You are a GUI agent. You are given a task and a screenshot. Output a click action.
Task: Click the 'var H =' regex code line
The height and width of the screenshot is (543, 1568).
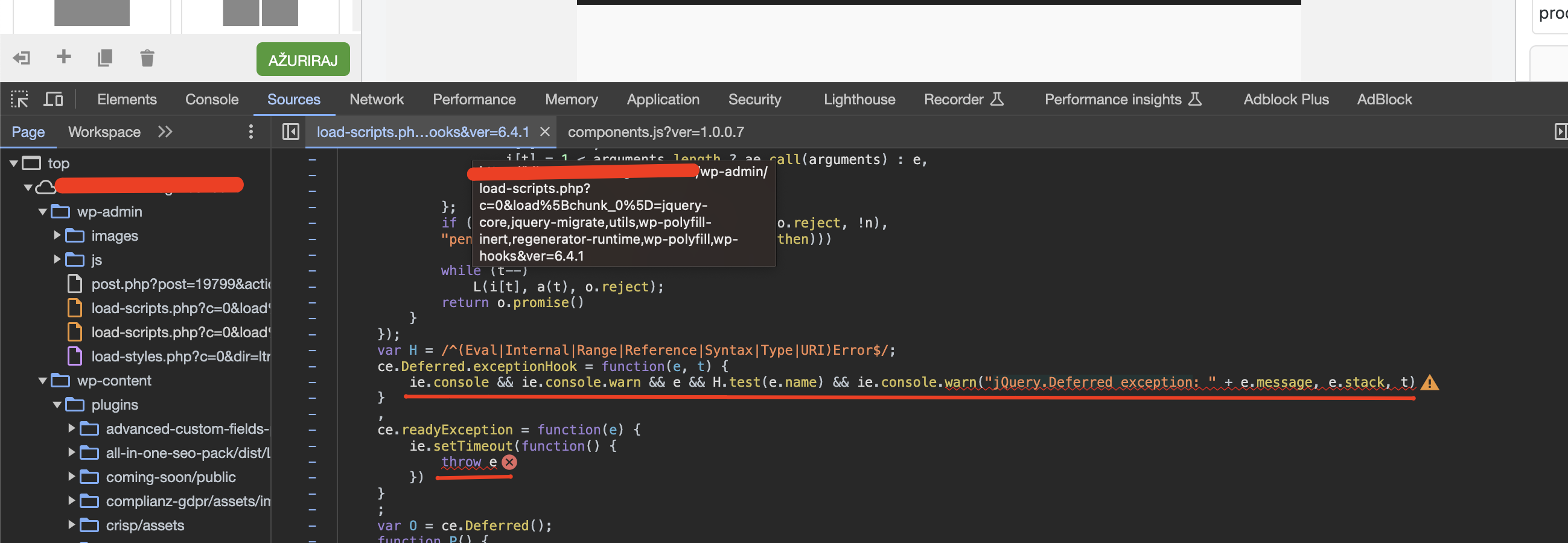[636, 350]
